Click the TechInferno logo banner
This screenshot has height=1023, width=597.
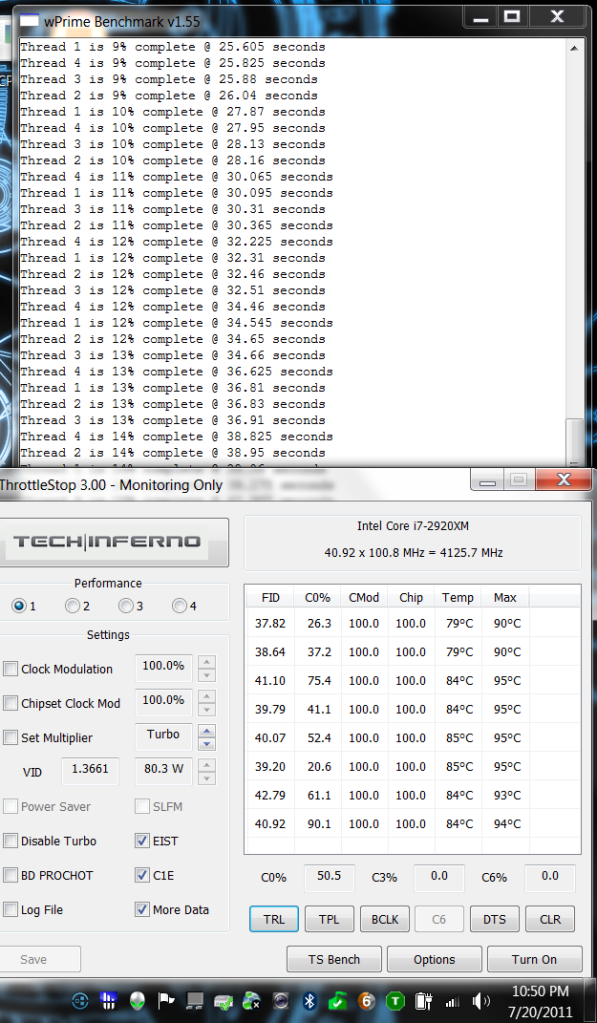114,542
